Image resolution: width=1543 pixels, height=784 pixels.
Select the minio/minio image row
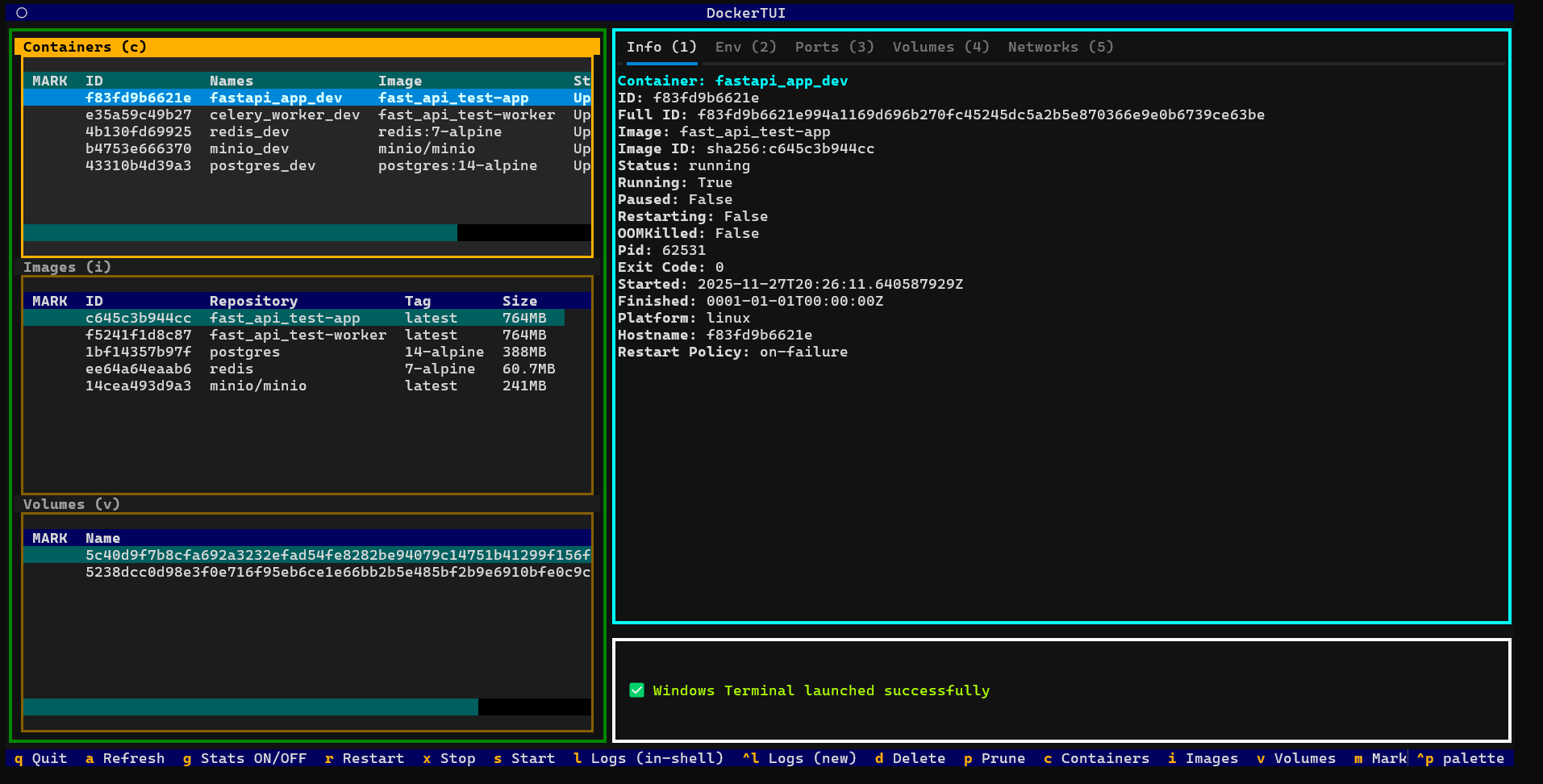(294, 386)
